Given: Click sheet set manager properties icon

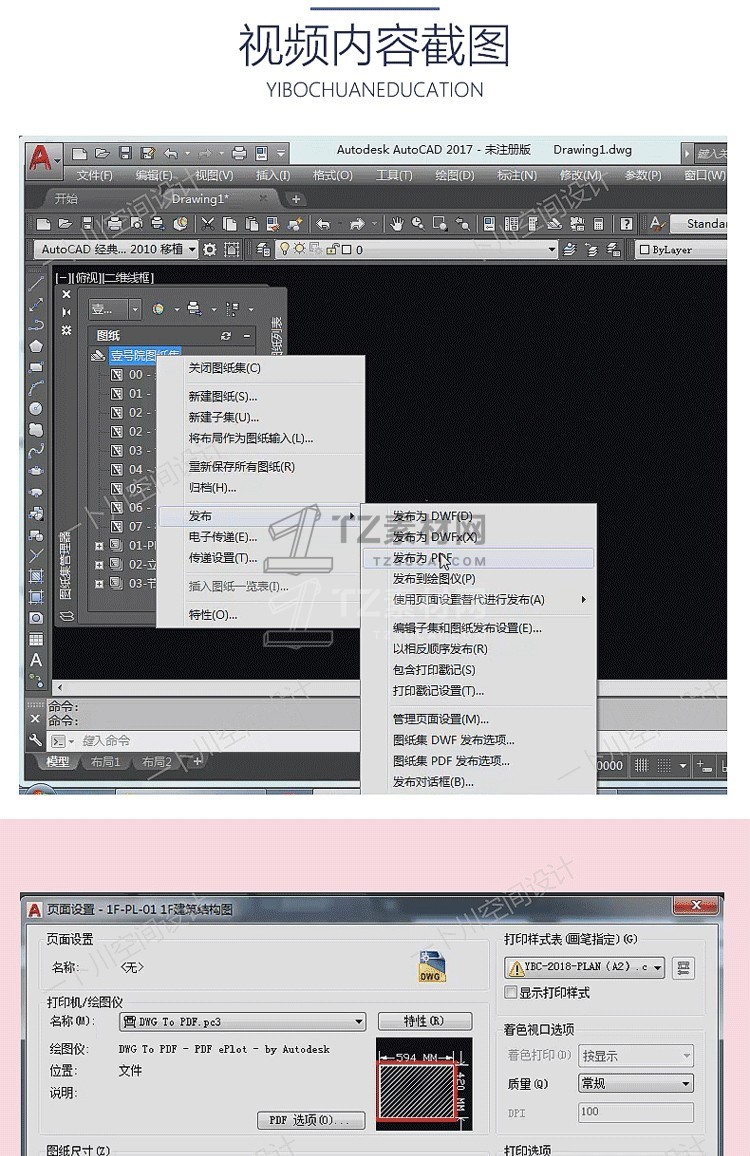Looking at the screenshot, I should (x=66, y=330).
